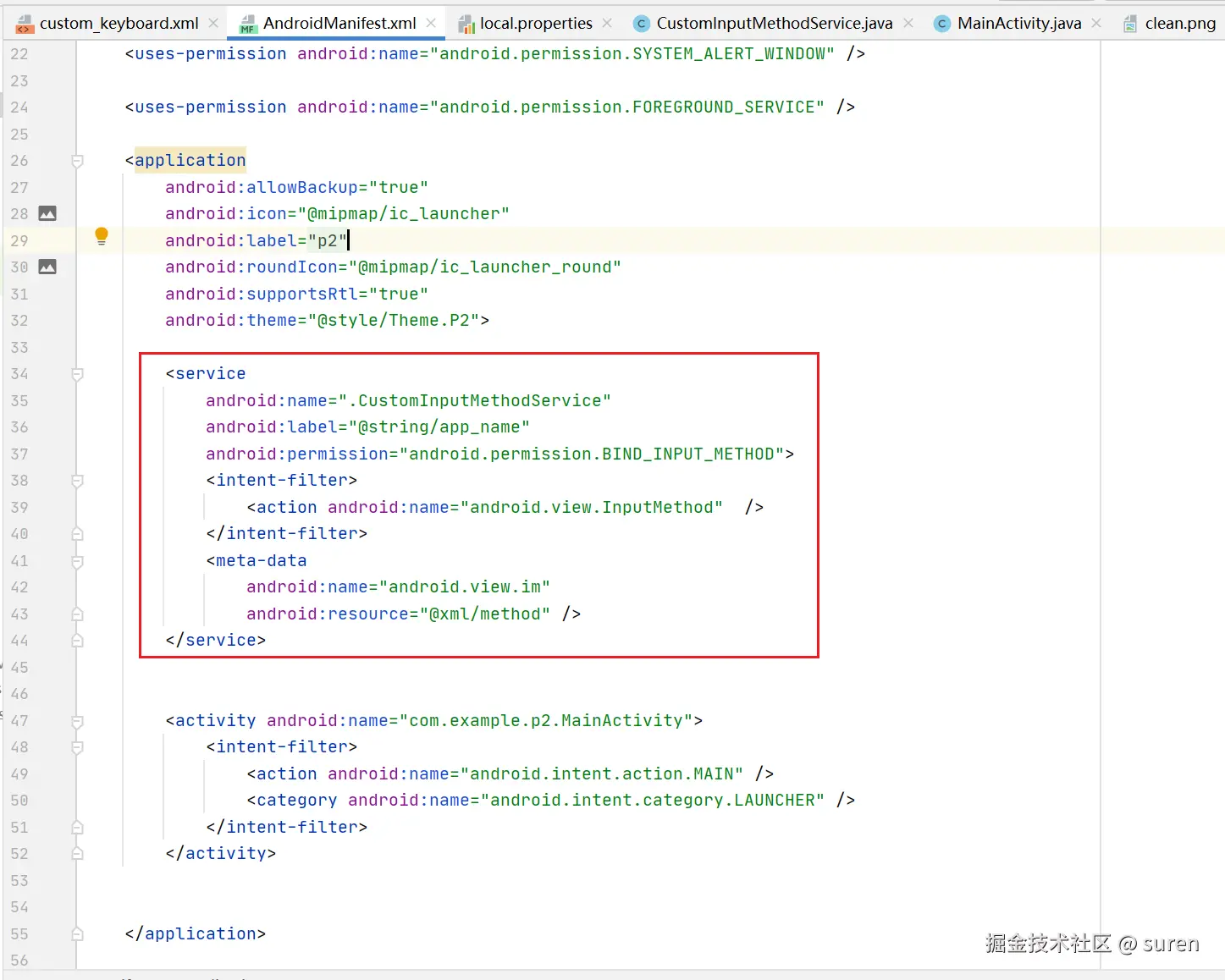Image resolution: width=1225 pixels, height=980 pixels.
Task: Click the opening meta-data tag
Action: [x=257, y=560]
